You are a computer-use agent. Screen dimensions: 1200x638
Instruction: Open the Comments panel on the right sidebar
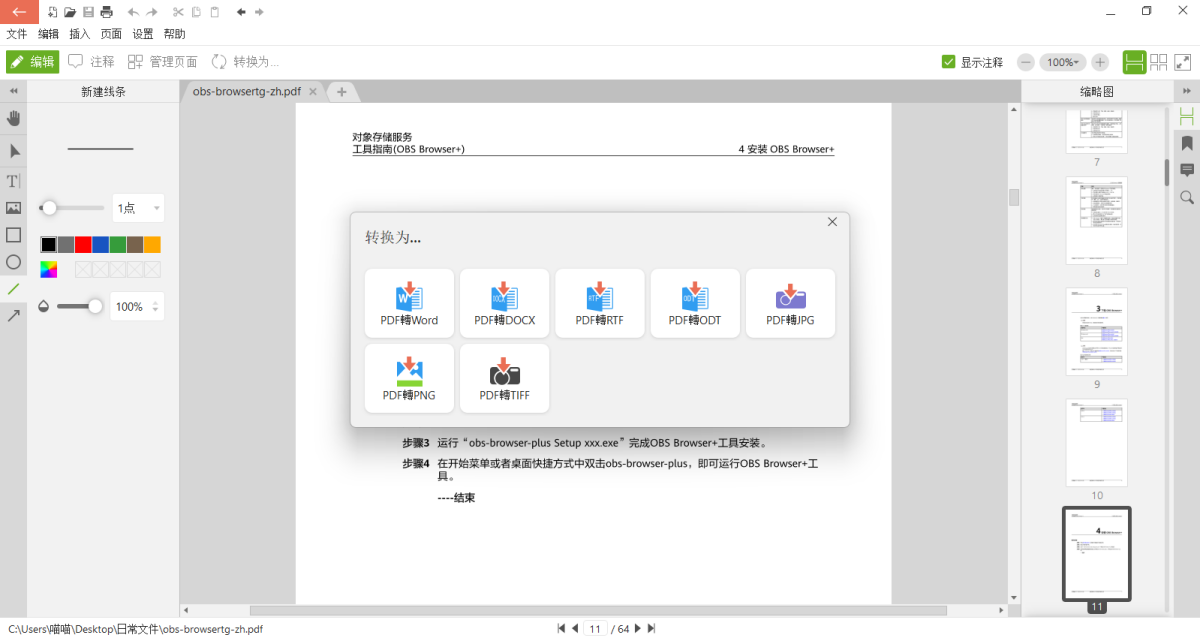pyautogui.click(x=1187, y=170)
